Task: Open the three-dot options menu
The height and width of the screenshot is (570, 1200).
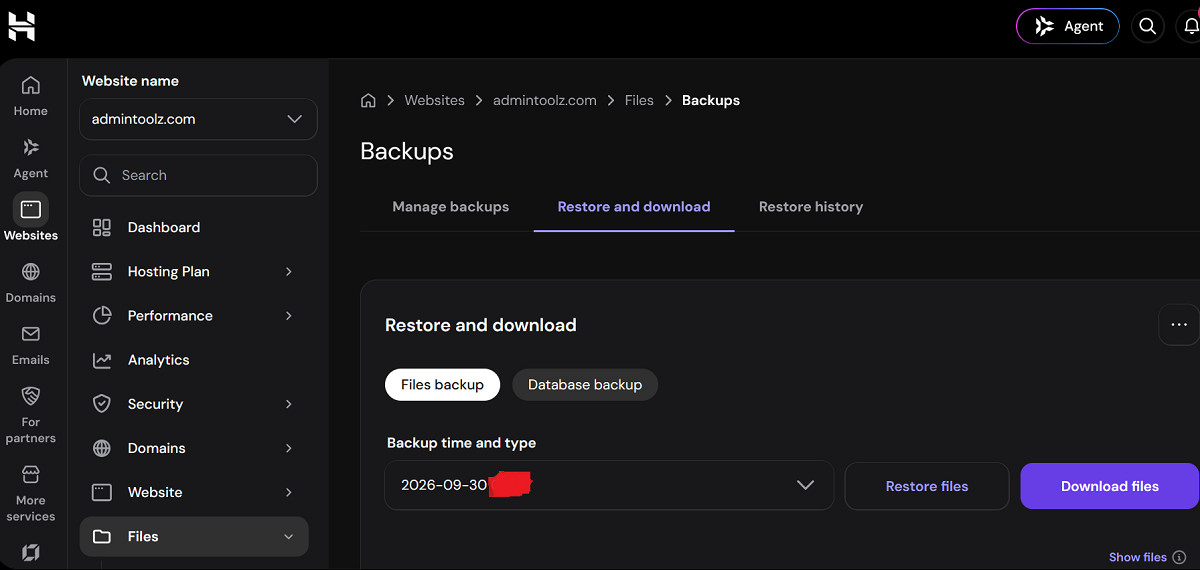Action: tap(1179, 325)
